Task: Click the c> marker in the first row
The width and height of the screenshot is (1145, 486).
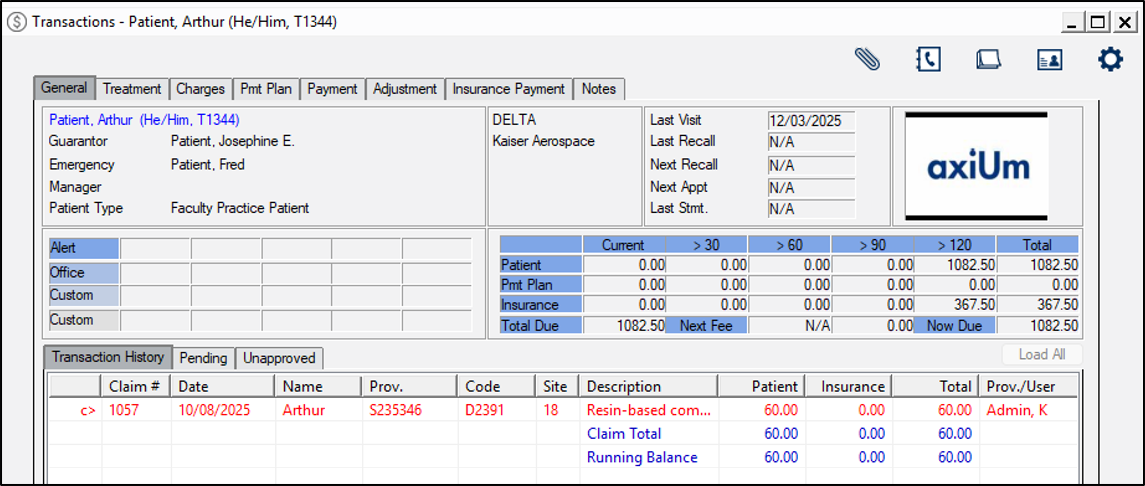Action: click(88, 410)
